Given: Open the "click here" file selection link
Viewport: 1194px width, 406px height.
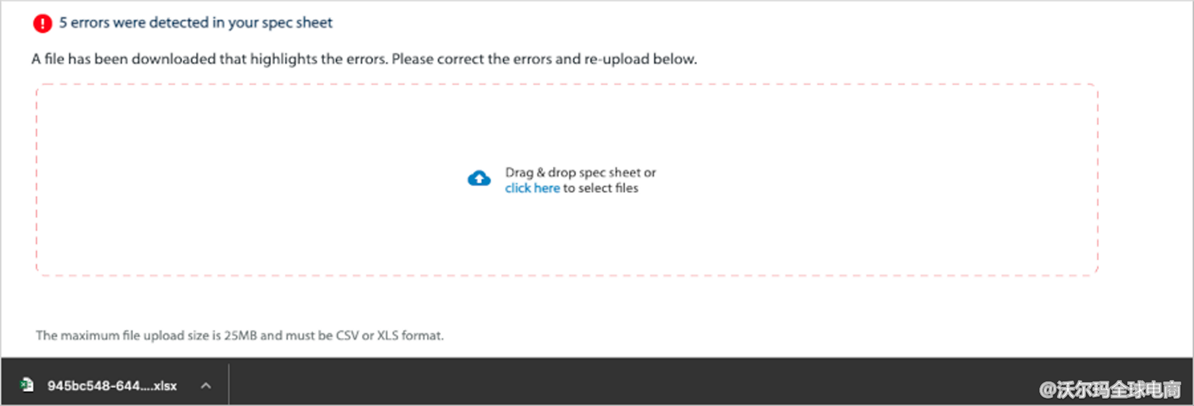Looking at the screenshot, I should 532,188.
